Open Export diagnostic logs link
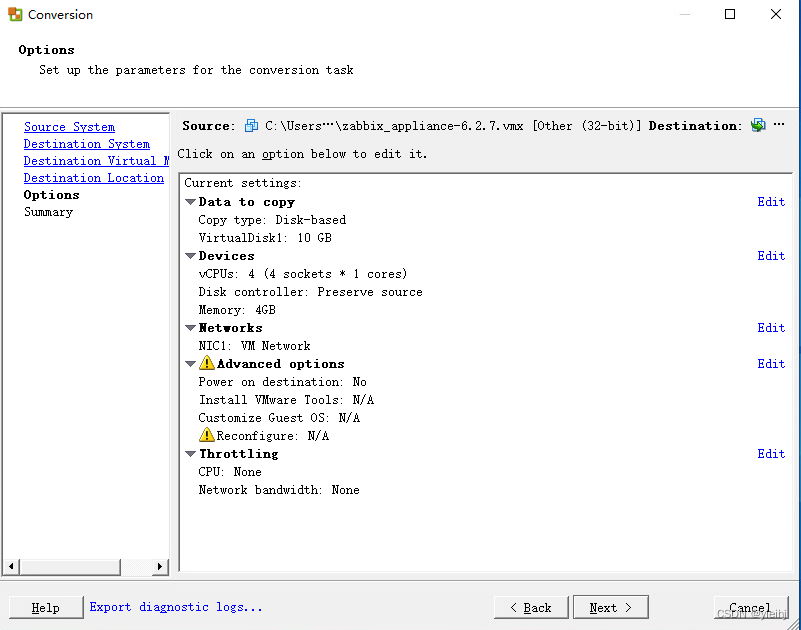Image resolution: width=801 pixels, height=630 pixels. tap(176, 607)
